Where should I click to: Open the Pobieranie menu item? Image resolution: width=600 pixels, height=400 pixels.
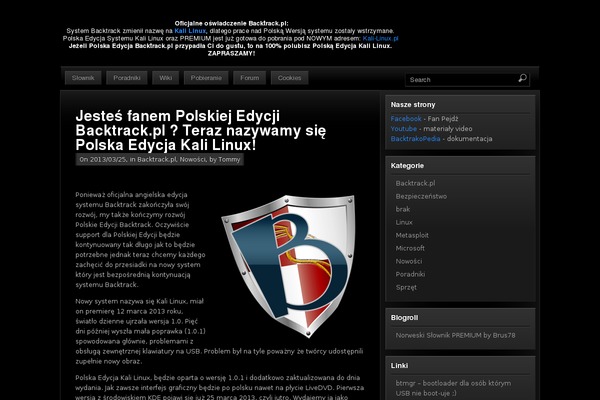(206, 78)
